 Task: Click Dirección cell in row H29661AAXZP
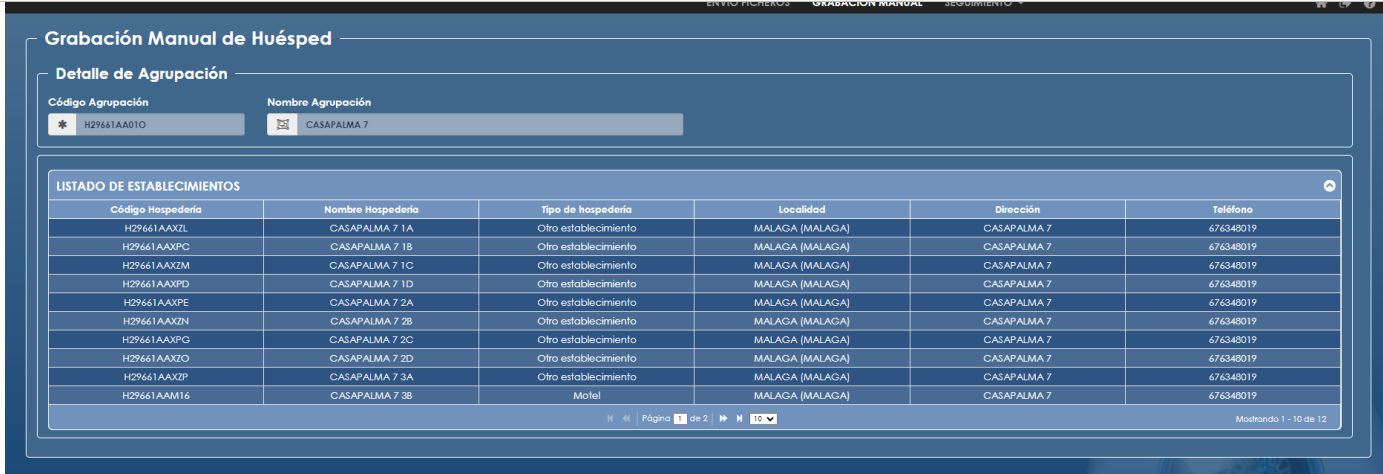tap(1017, 377)
